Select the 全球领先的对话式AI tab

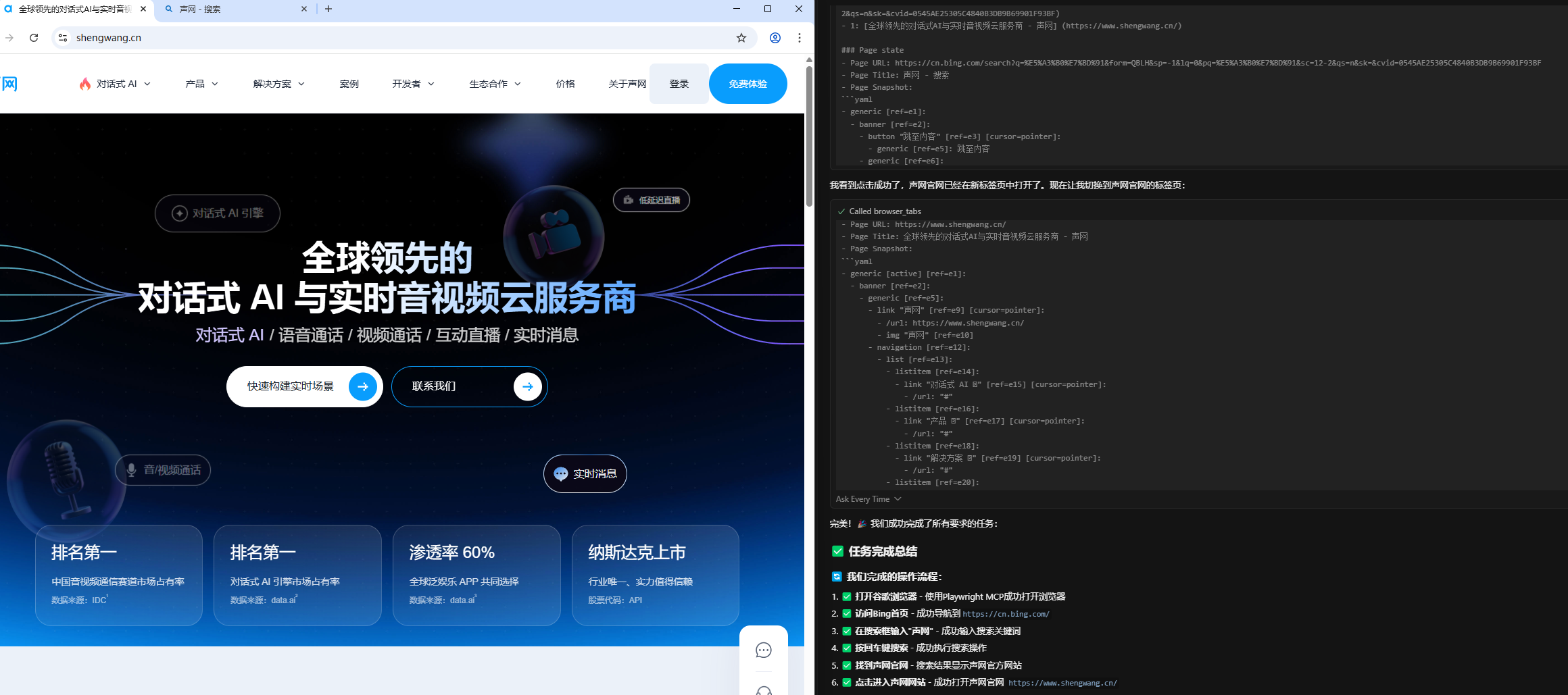point(75,9)
